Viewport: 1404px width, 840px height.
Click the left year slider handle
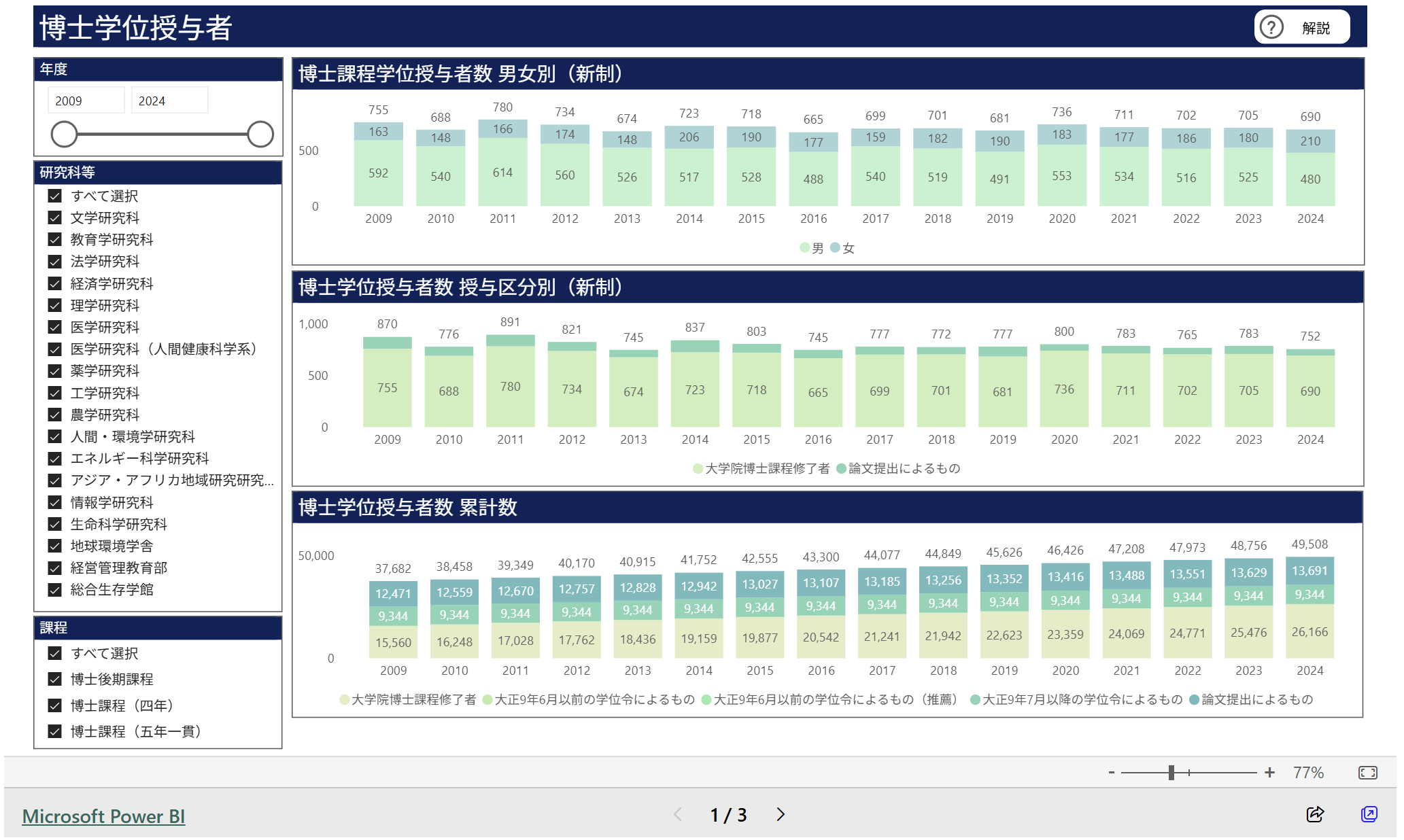coord(65,134)
